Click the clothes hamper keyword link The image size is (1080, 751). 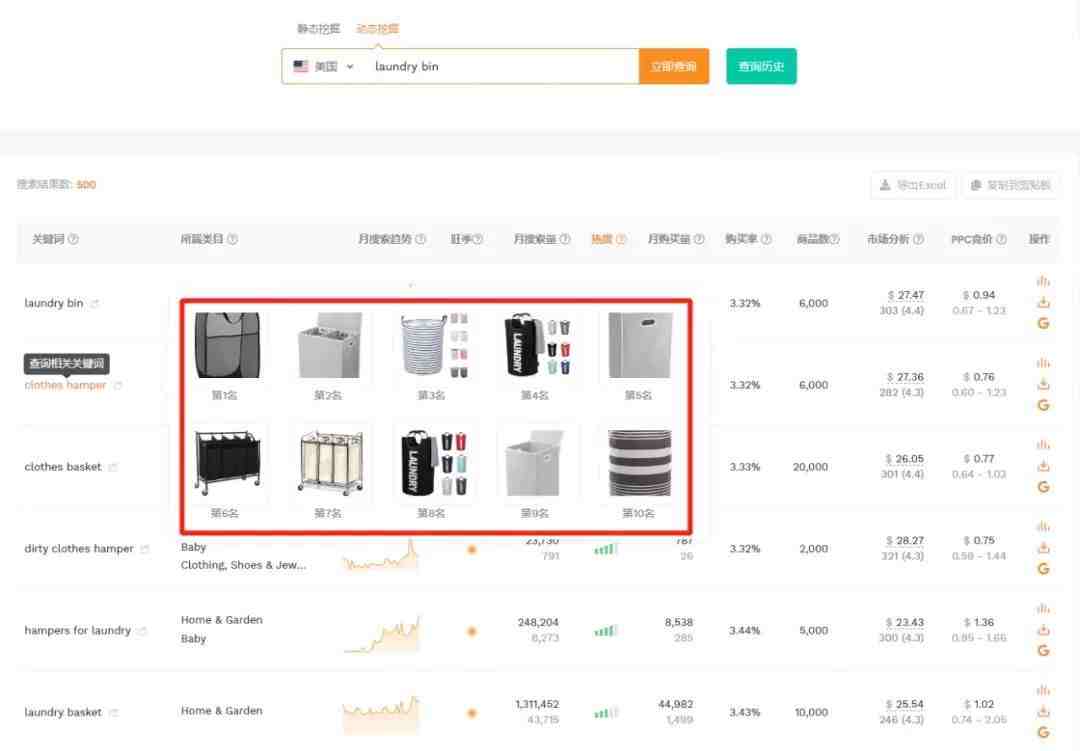[x=65, y=385]
